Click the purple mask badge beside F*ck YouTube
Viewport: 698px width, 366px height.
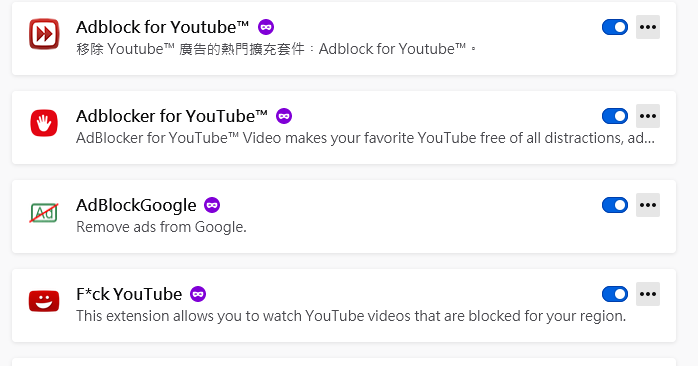tap(198, 294)
